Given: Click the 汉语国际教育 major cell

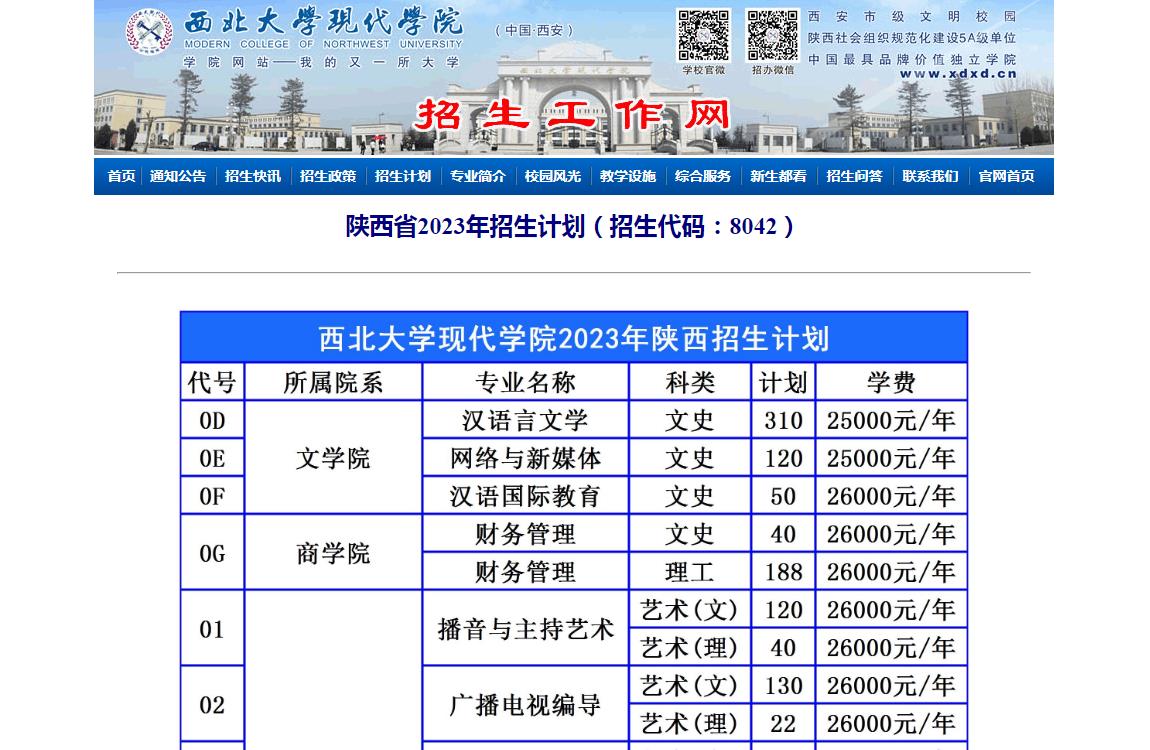Looking at the screenshot, I should (525, 496).
